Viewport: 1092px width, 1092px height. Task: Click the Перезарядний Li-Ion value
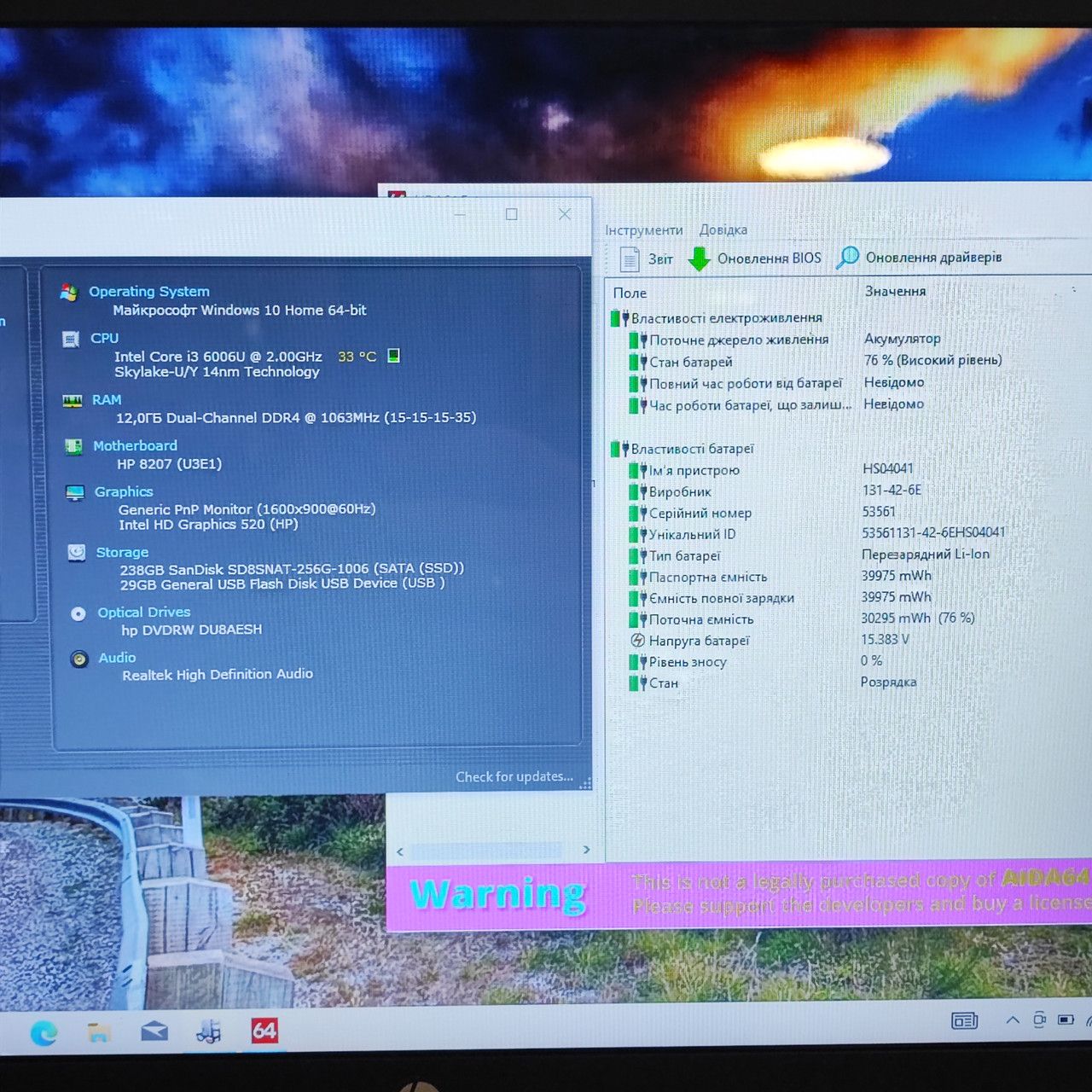coord(926,554)
